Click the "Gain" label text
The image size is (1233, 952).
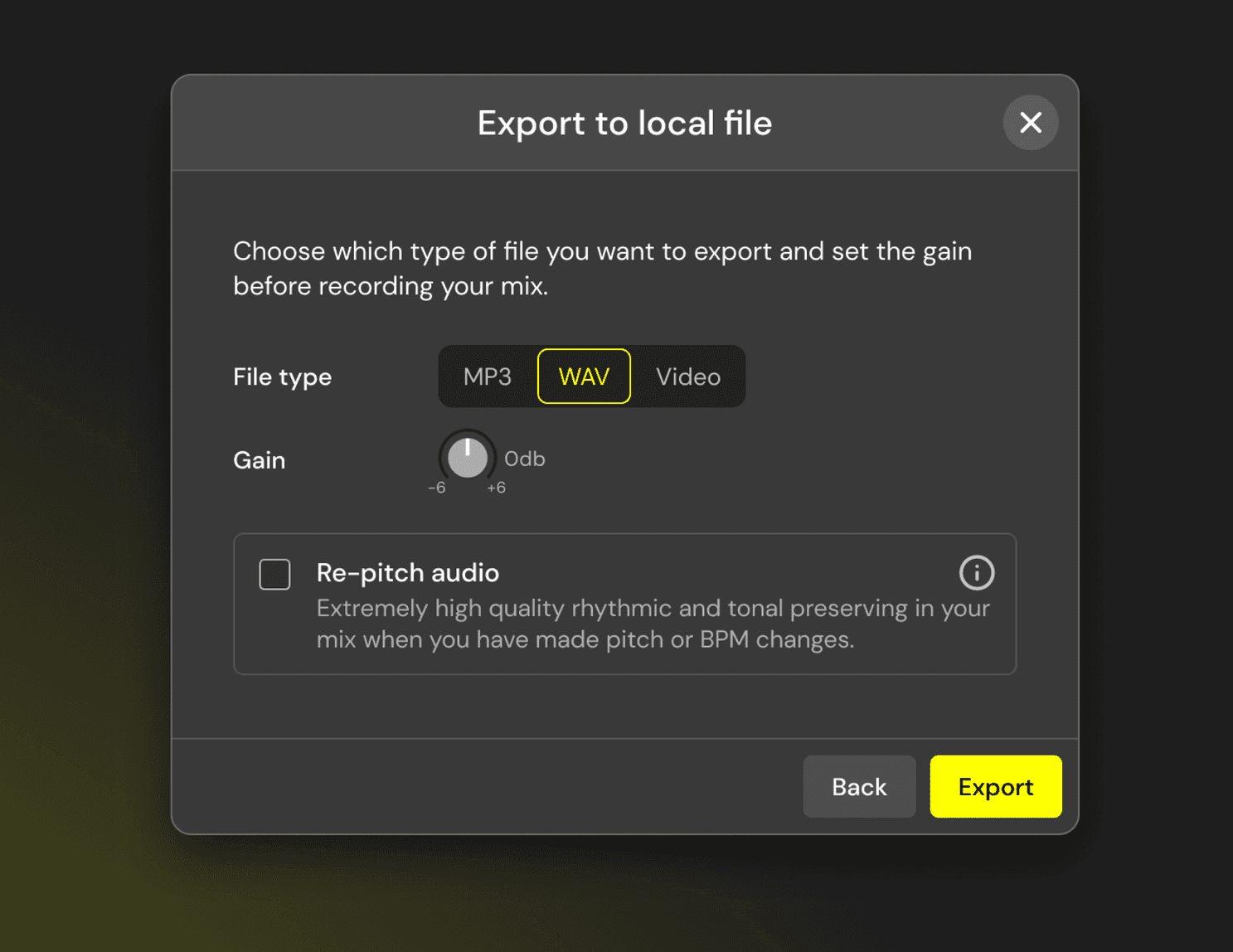(x=259, y=460)
